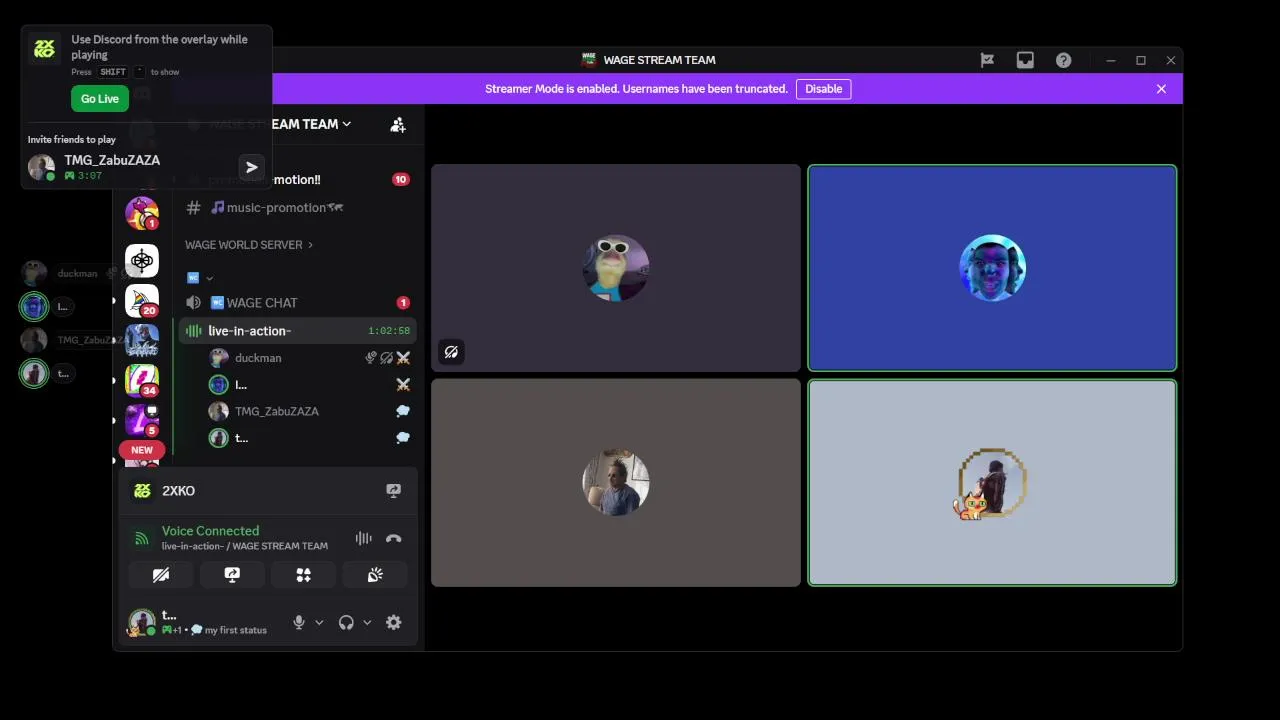Screen dimensions: 1280x720
Task: Open the music-promotion text channel
Action: pos(297,208)
